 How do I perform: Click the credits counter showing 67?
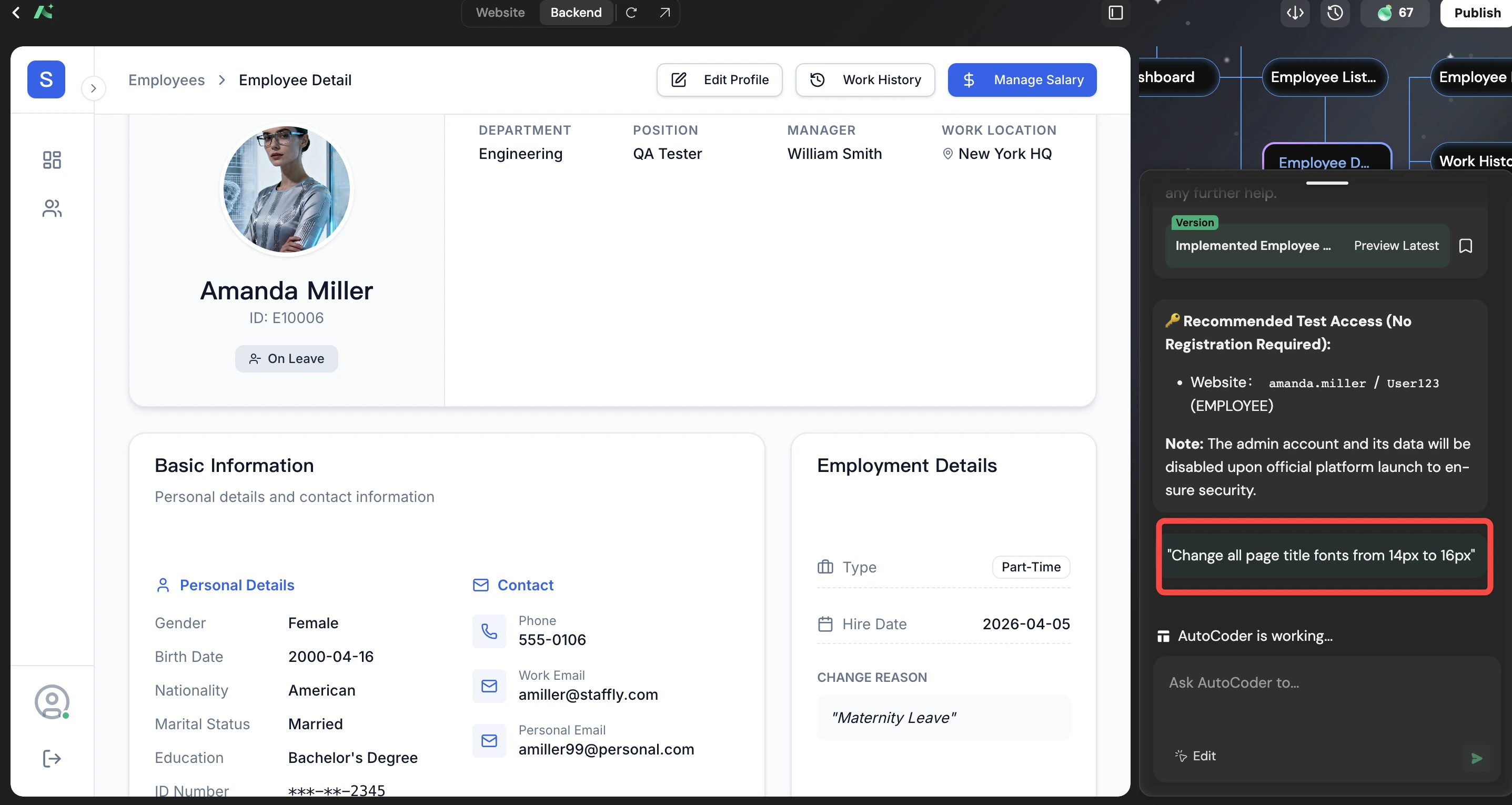pos(1395,12)
